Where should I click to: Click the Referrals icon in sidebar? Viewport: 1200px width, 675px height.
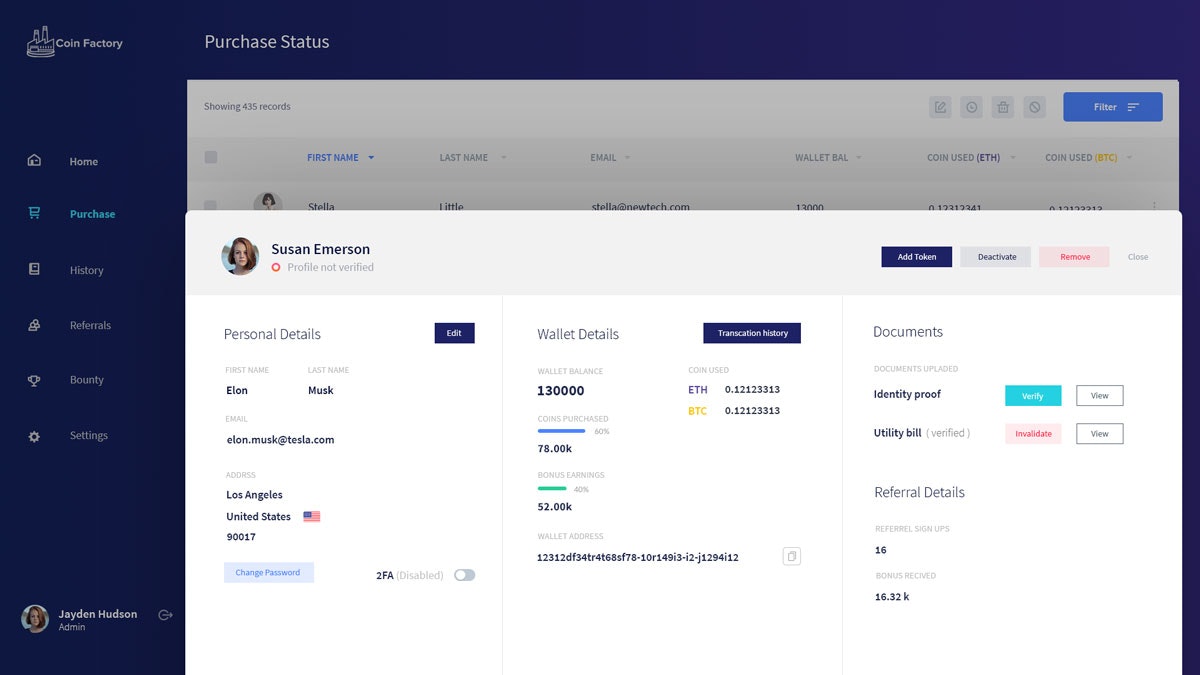(34, 325)
